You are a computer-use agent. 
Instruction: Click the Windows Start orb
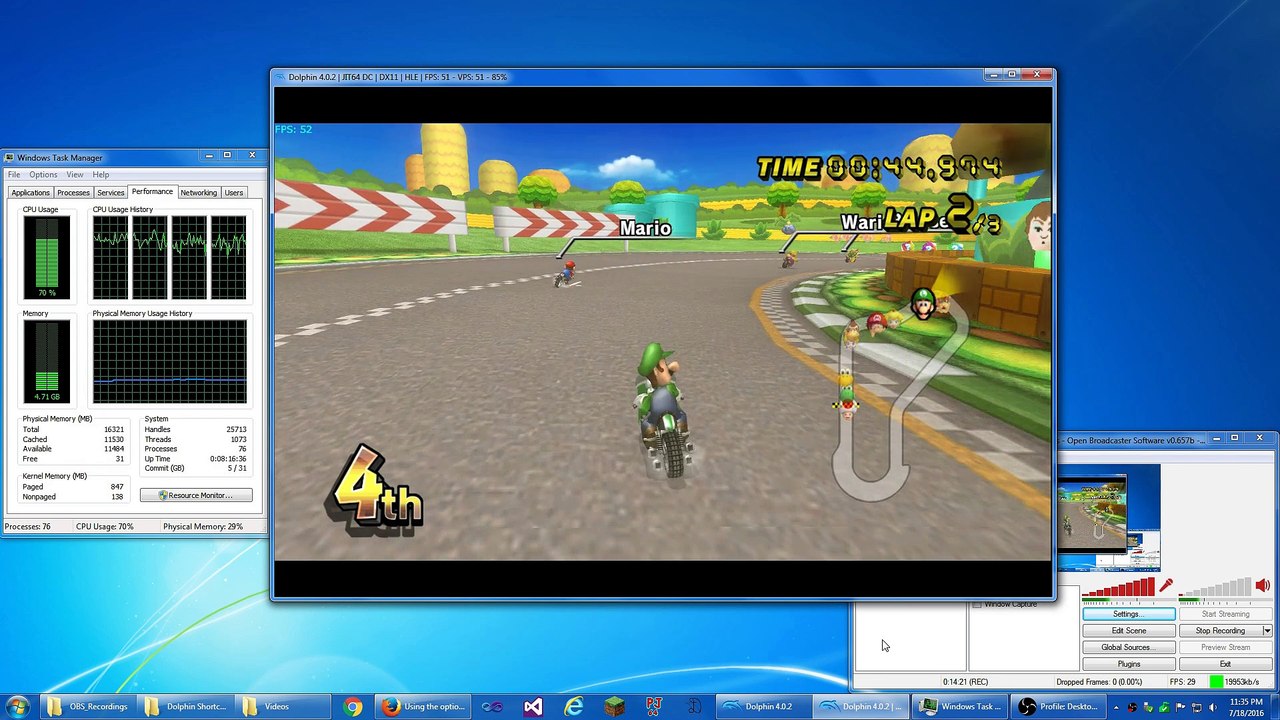click(18, 706)
